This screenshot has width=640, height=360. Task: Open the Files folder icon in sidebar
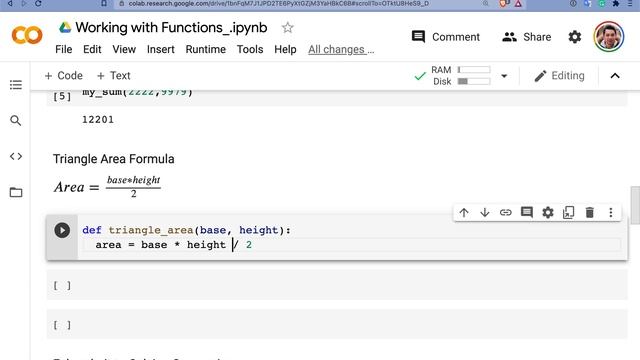tap(16, 192)
